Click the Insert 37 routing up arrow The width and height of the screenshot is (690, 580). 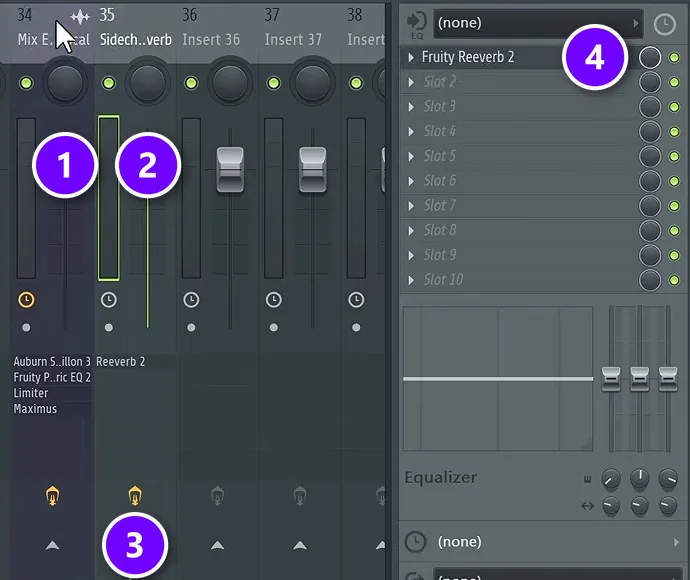coord(300,546)
